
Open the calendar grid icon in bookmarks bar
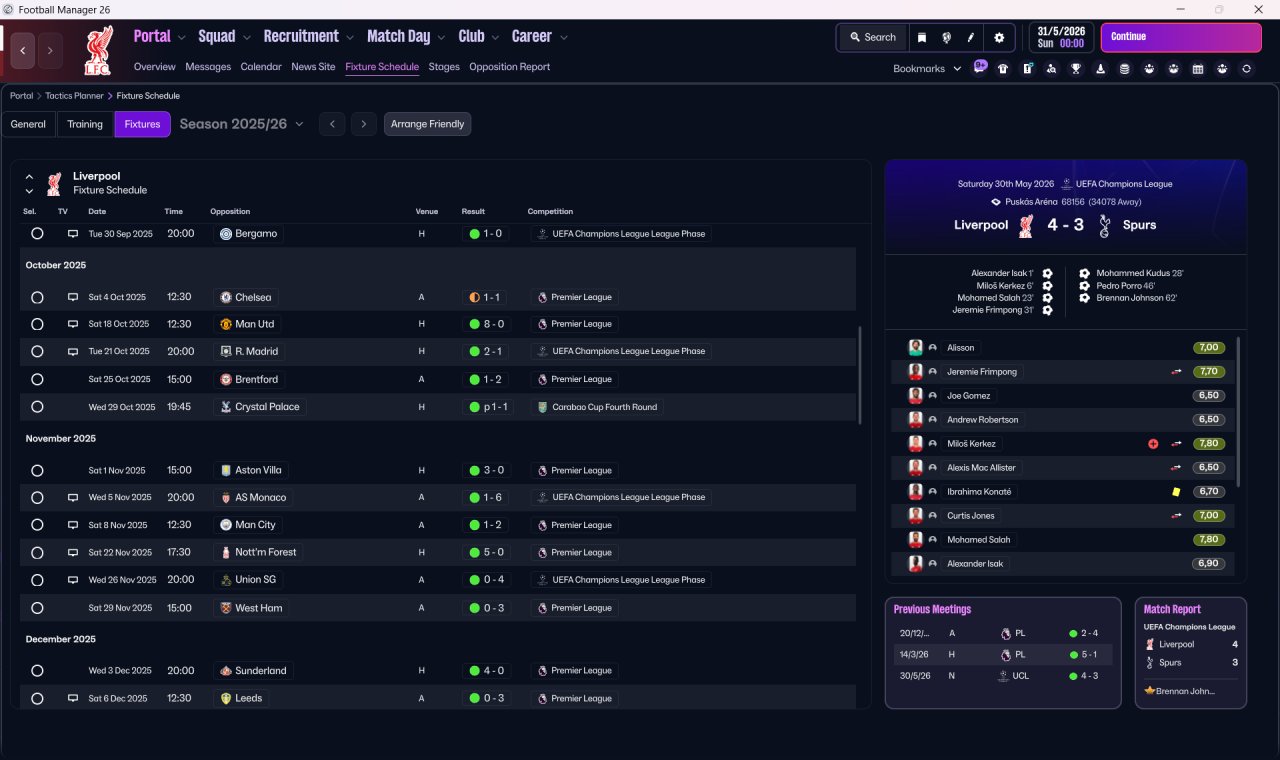[1198, 69]
